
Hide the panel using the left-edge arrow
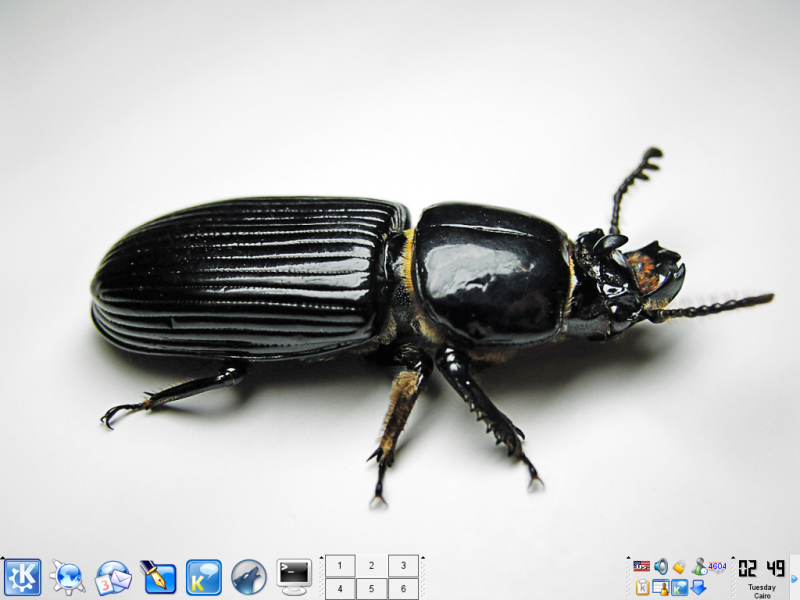point(3,560)
